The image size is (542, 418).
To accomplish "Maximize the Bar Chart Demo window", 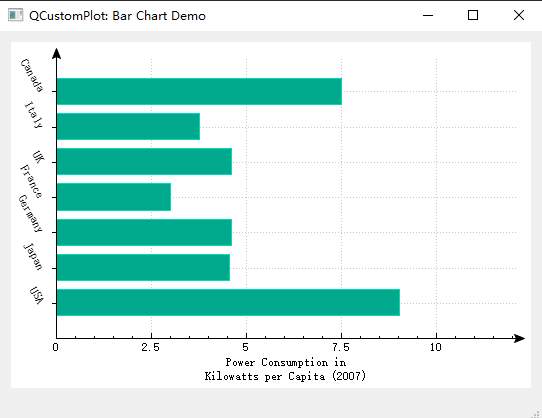I will 473,15.
